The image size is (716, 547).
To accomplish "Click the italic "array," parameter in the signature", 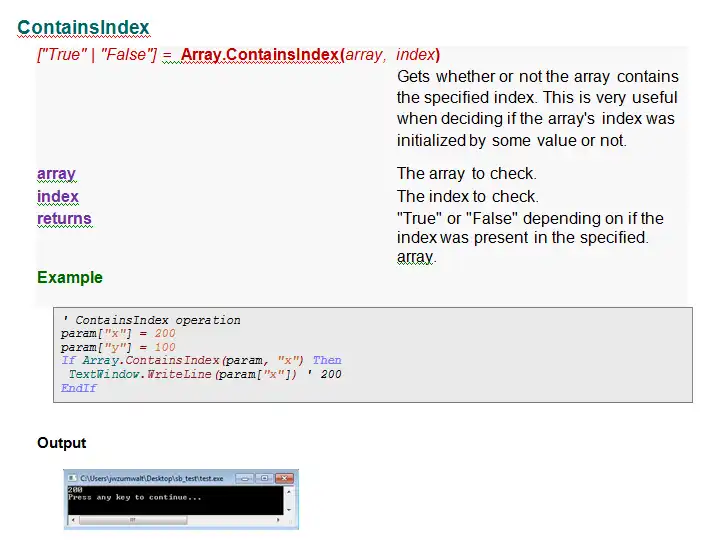I will (366, 55).
